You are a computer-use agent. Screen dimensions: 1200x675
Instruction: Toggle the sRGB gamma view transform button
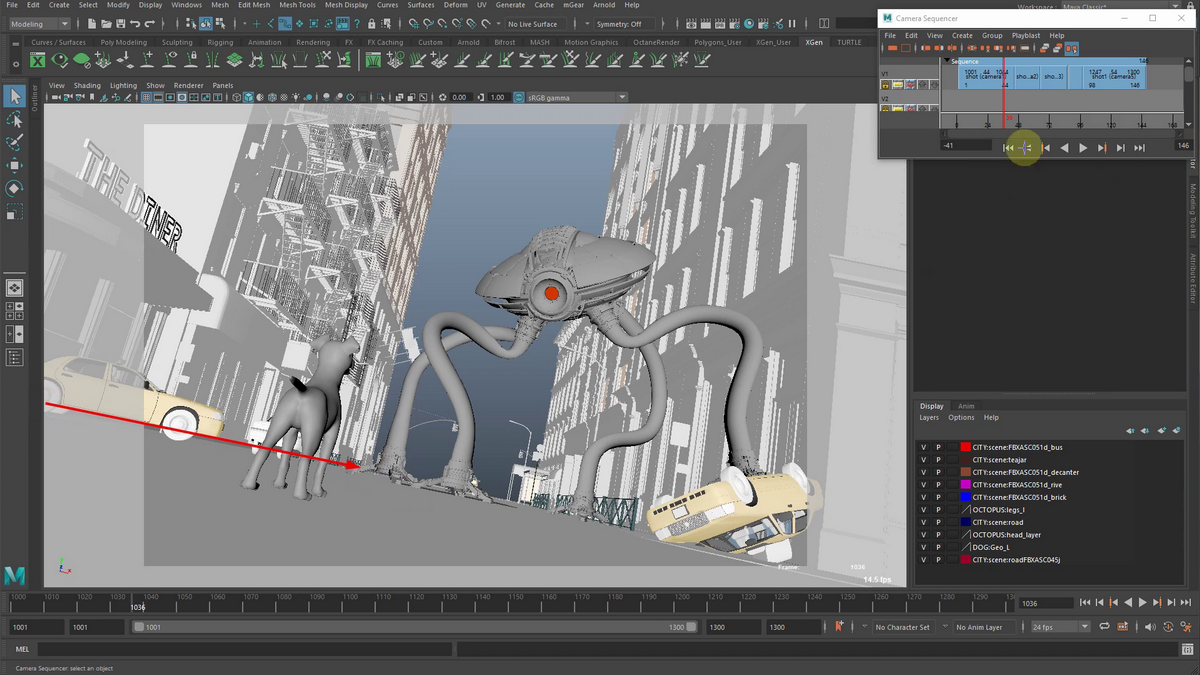(x=519, y=97)
